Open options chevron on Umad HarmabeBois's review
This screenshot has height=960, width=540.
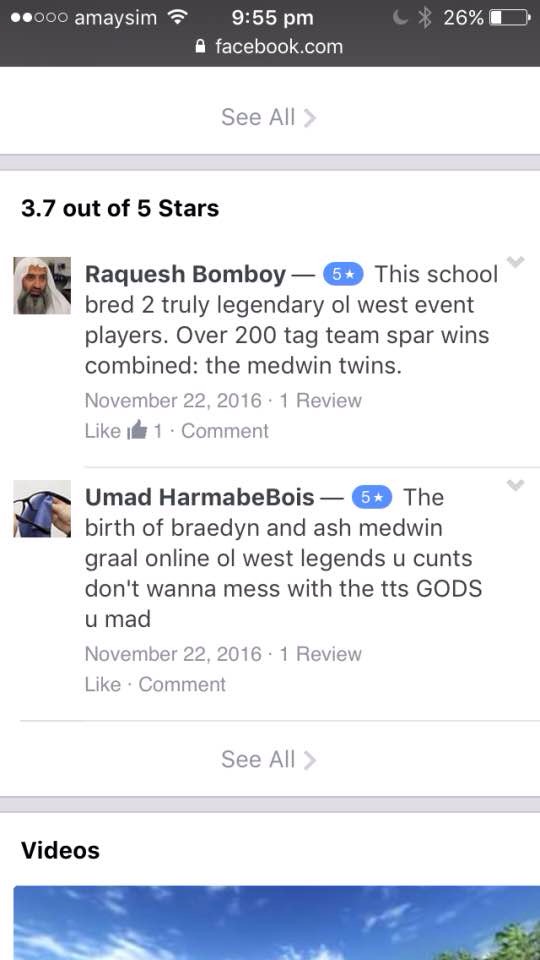(516, 486)
